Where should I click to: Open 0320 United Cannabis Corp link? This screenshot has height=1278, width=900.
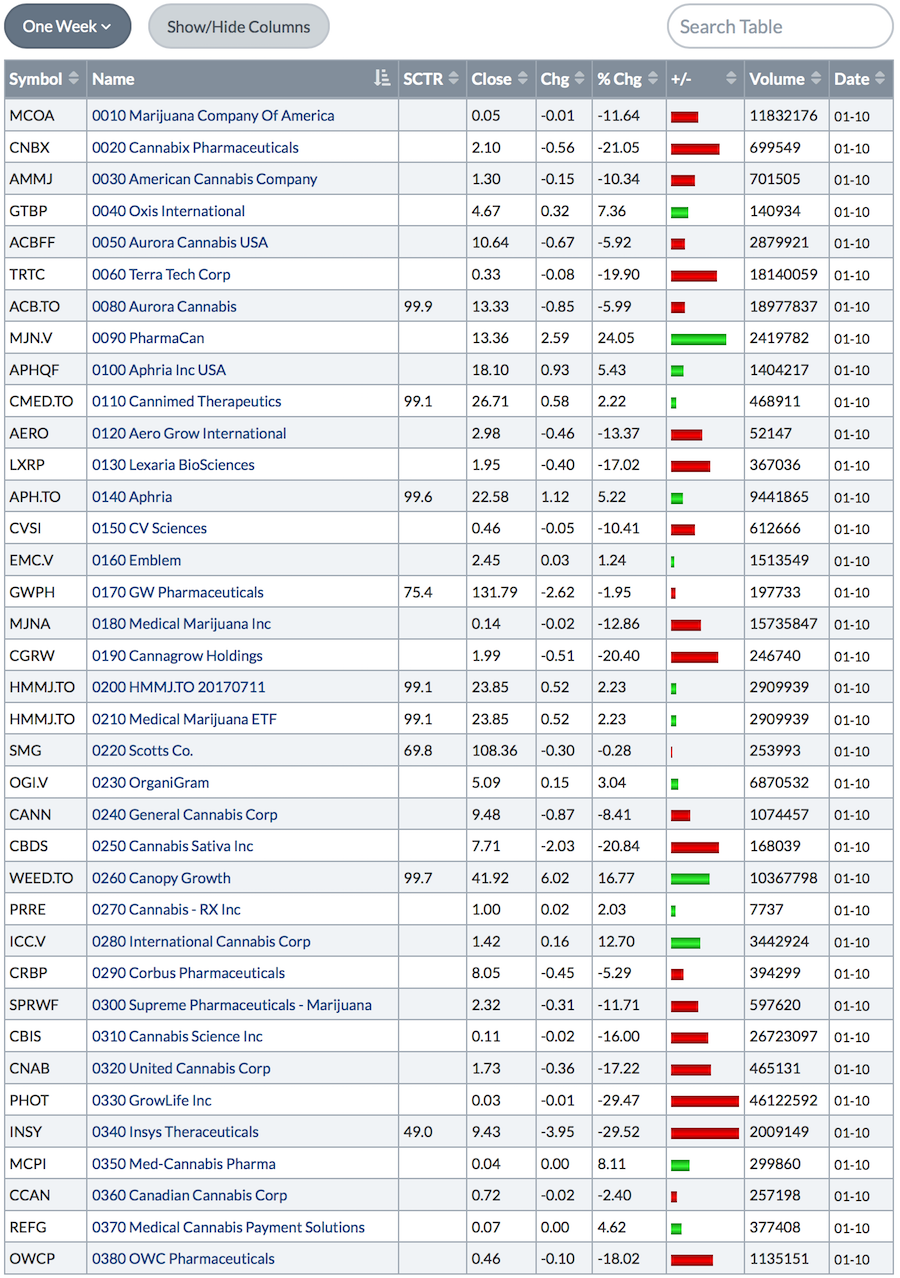coord(181,1069)
